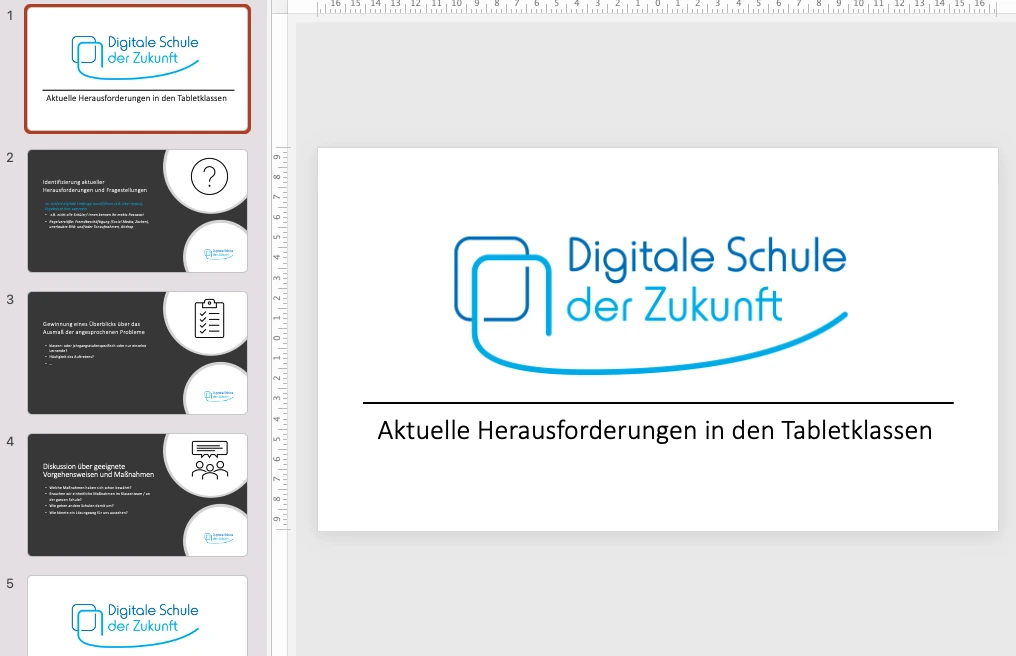Click the small logo on slide 4 thumbnail
Viewport: 1016px width, 656px height.
(x=216, y=537)
